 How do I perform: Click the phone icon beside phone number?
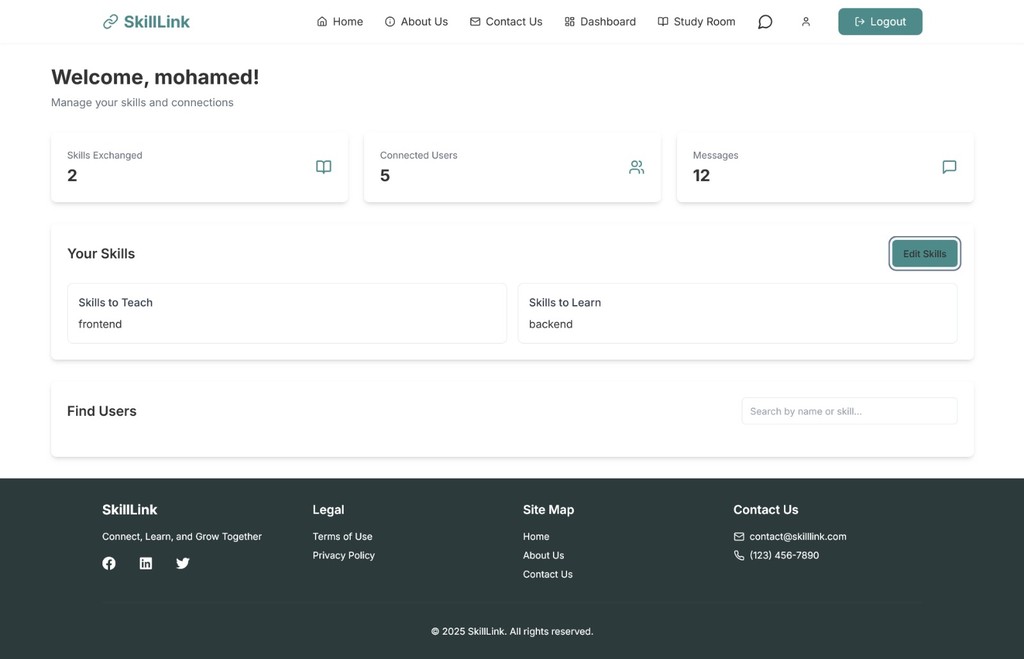[x=739, y=555]
